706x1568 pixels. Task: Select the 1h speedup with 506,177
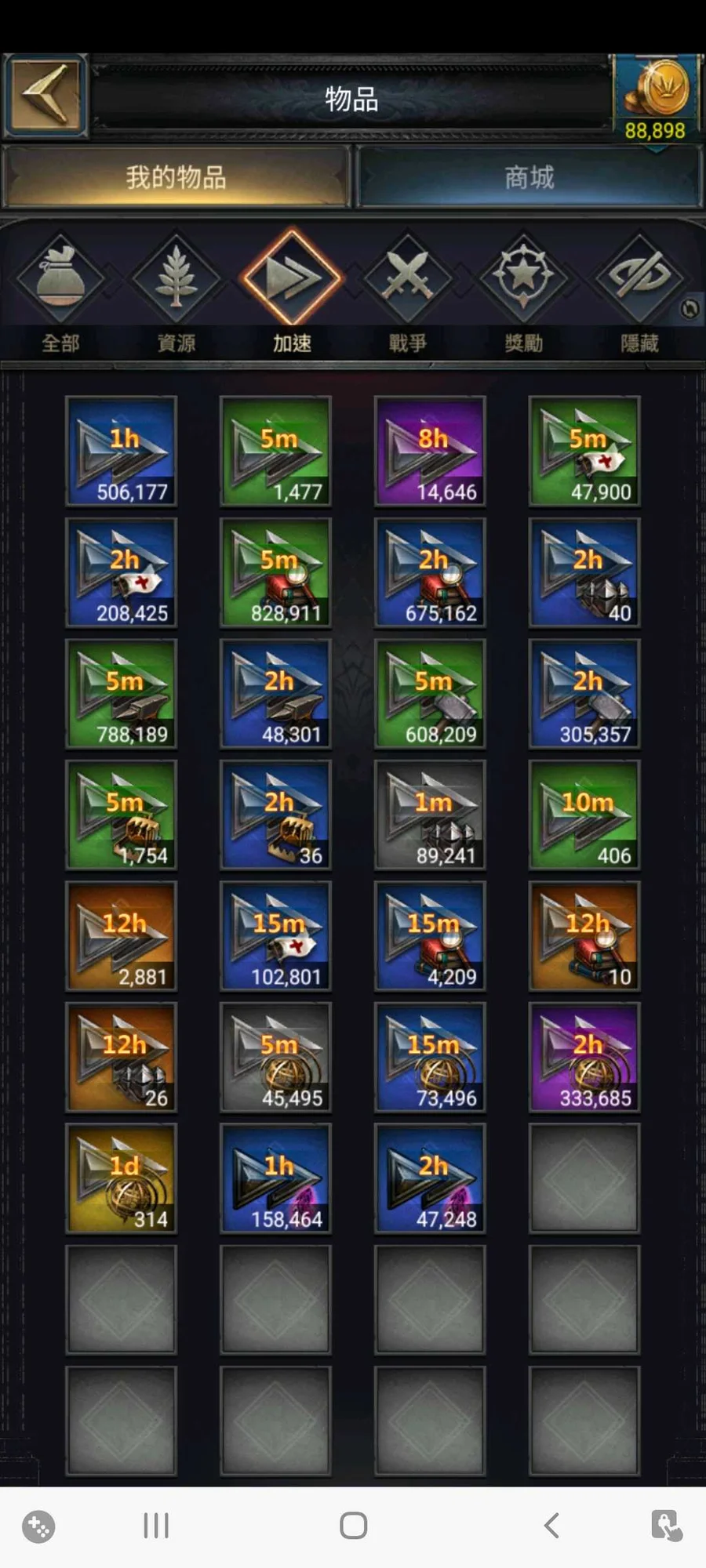click(121, 452)
